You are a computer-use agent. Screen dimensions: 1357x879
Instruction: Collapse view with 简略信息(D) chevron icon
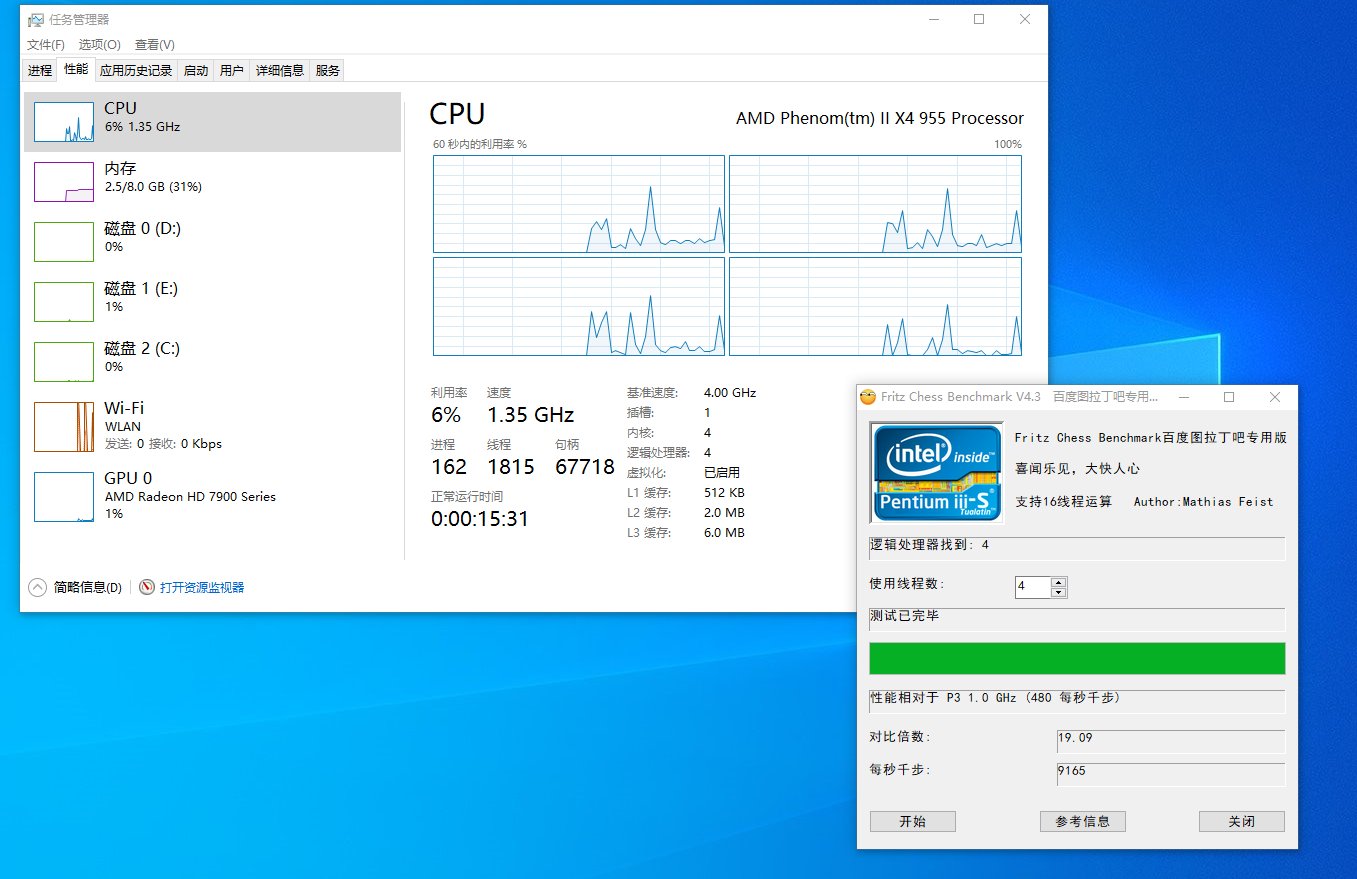(38, 587)
